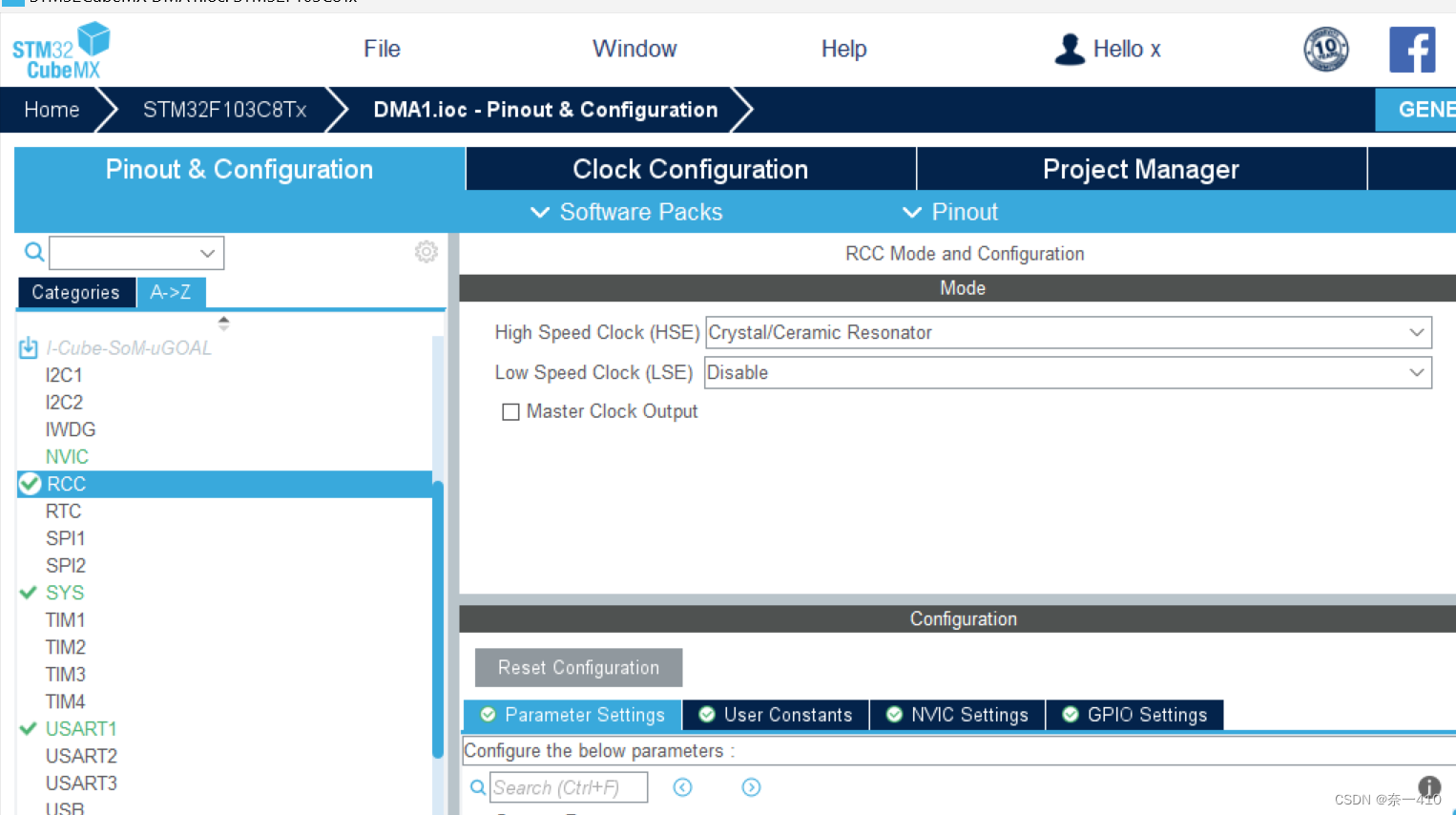This screenshot has width=1456, height=815.
Task: Select TIM2 in the peripheral list
Action: 66,647
